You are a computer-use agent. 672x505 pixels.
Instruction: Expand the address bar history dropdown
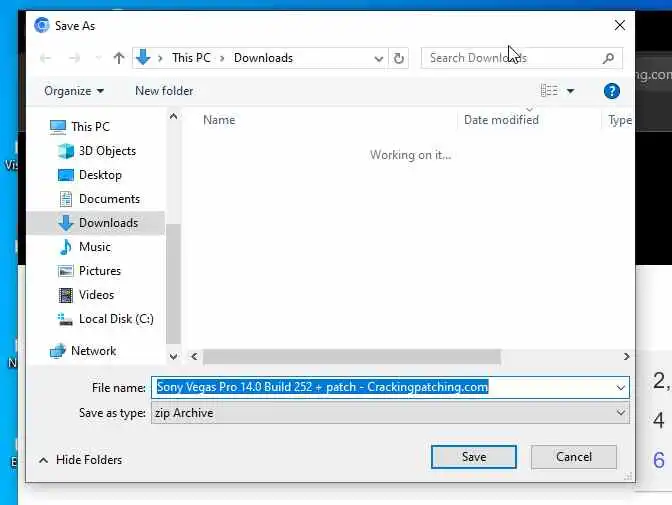coord(378,58)
